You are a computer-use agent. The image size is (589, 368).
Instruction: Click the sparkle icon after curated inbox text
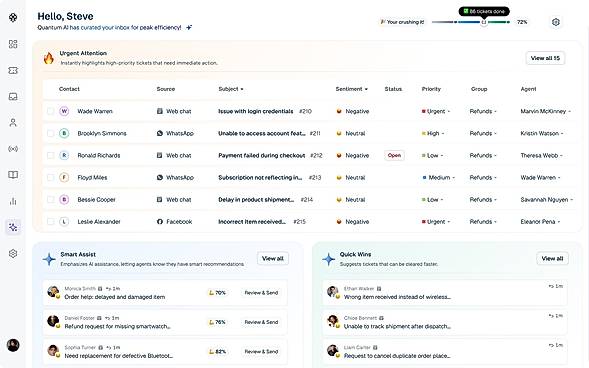[x=189, y=27]
